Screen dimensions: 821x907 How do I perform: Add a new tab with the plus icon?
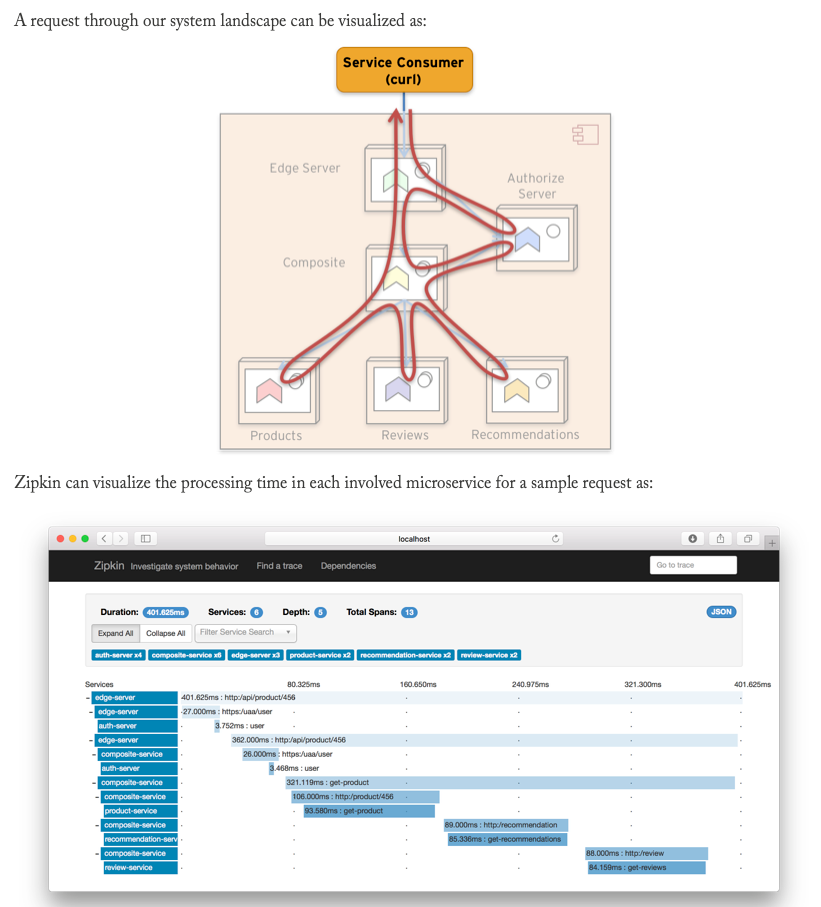(x=772, y=543)
